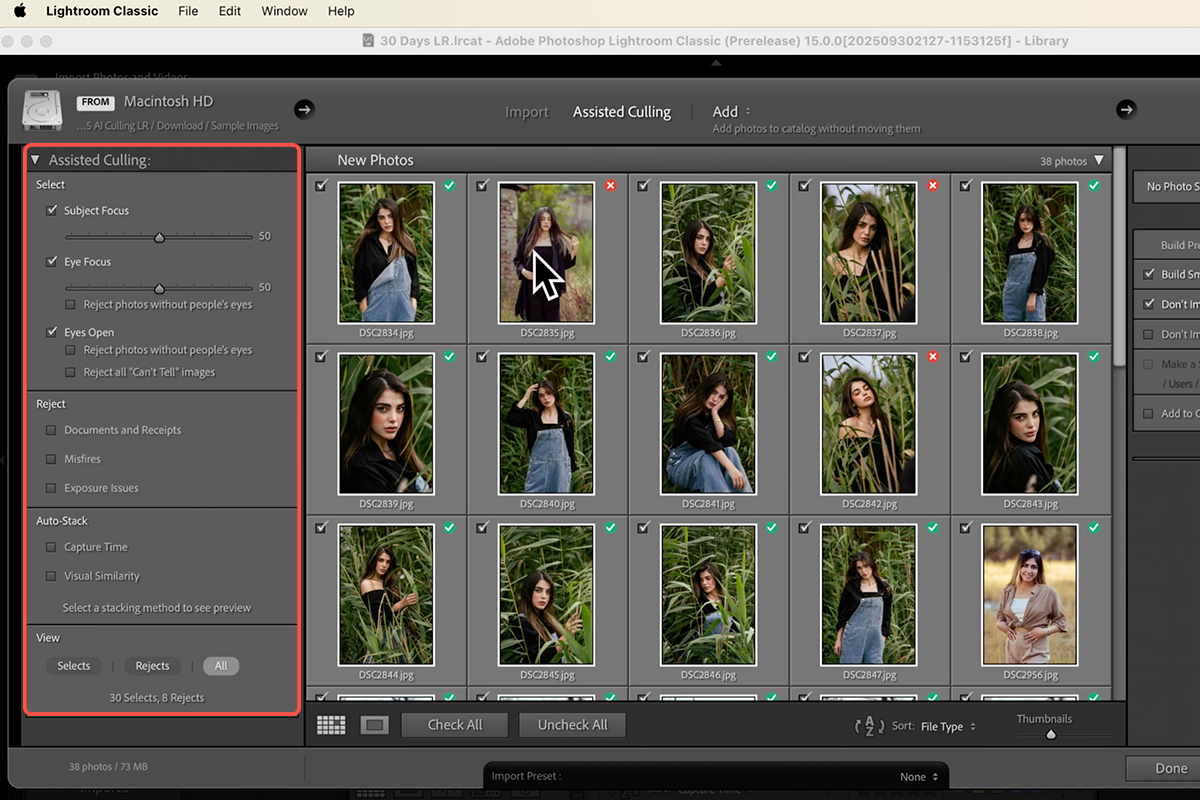Image resolution: width=1200 pixels, height=800 pixels.
Task: Open the Import Preset dropdown
Action: pos(919,776)
